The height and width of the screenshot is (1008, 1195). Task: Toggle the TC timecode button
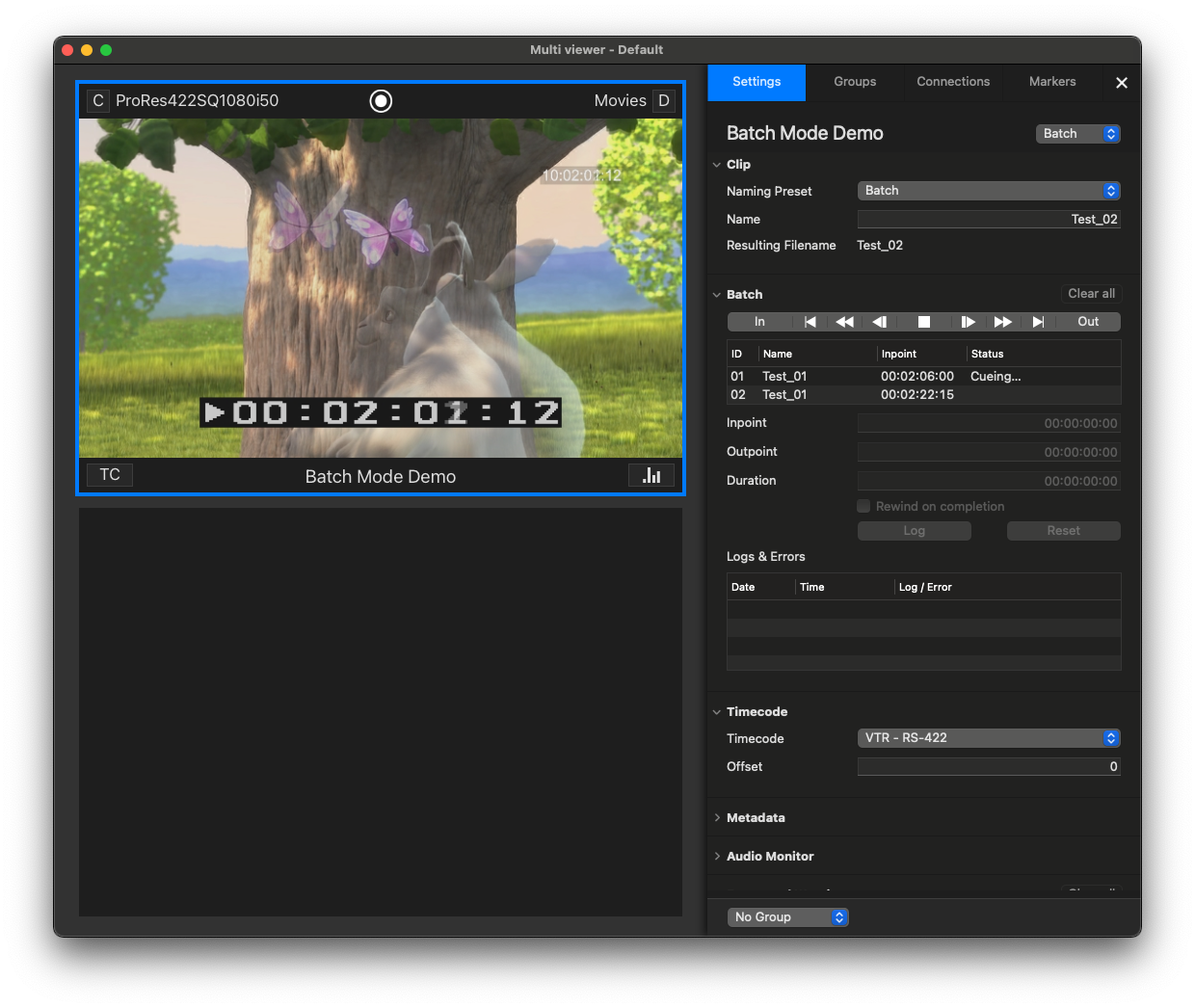(x=110, y=475)
